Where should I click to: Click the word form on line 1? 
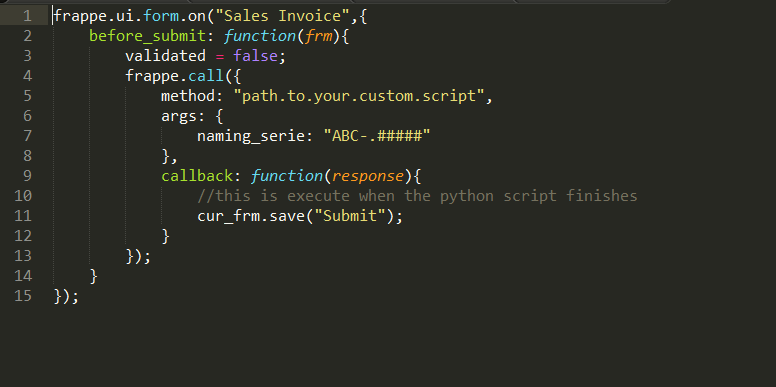click(x=161, y=16)
